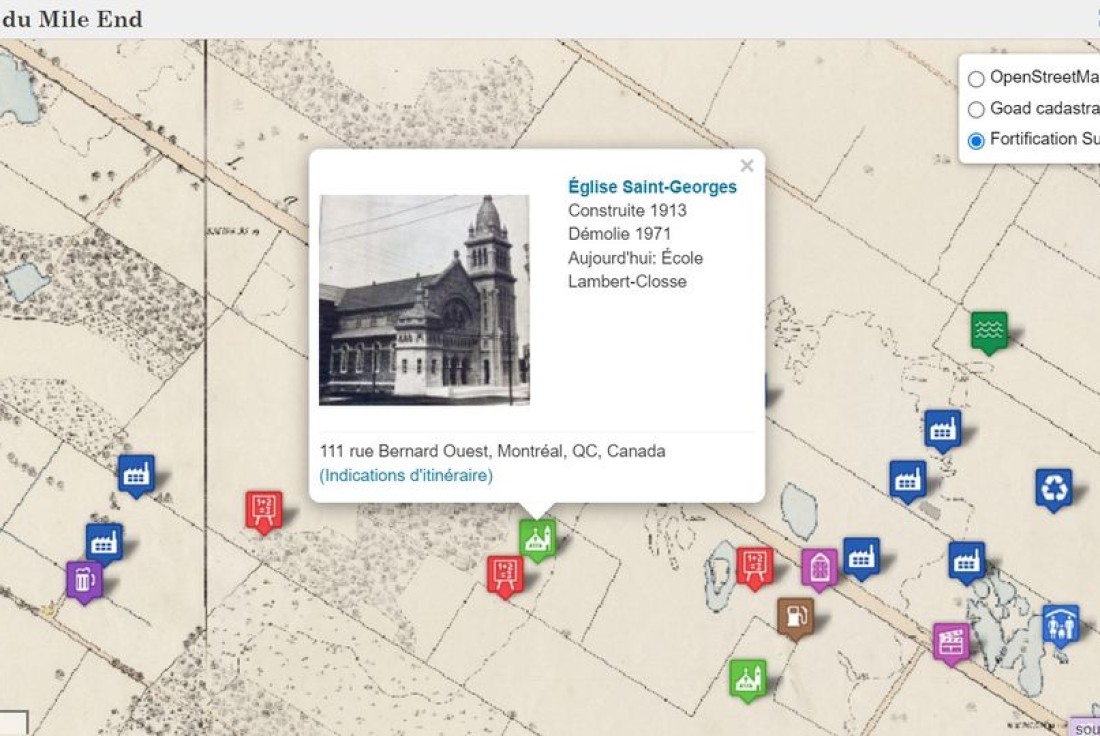Close the Église Saint-Georges popup
The width and height of the screenshot is (1100, 736).
[746, 166]
